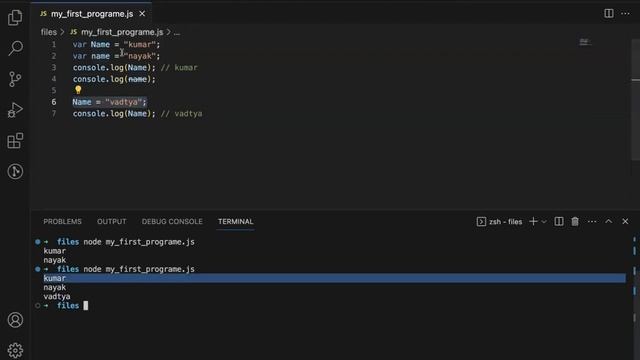Kill terminal with trash icon
640x360 pixels.
pos(575,221)
